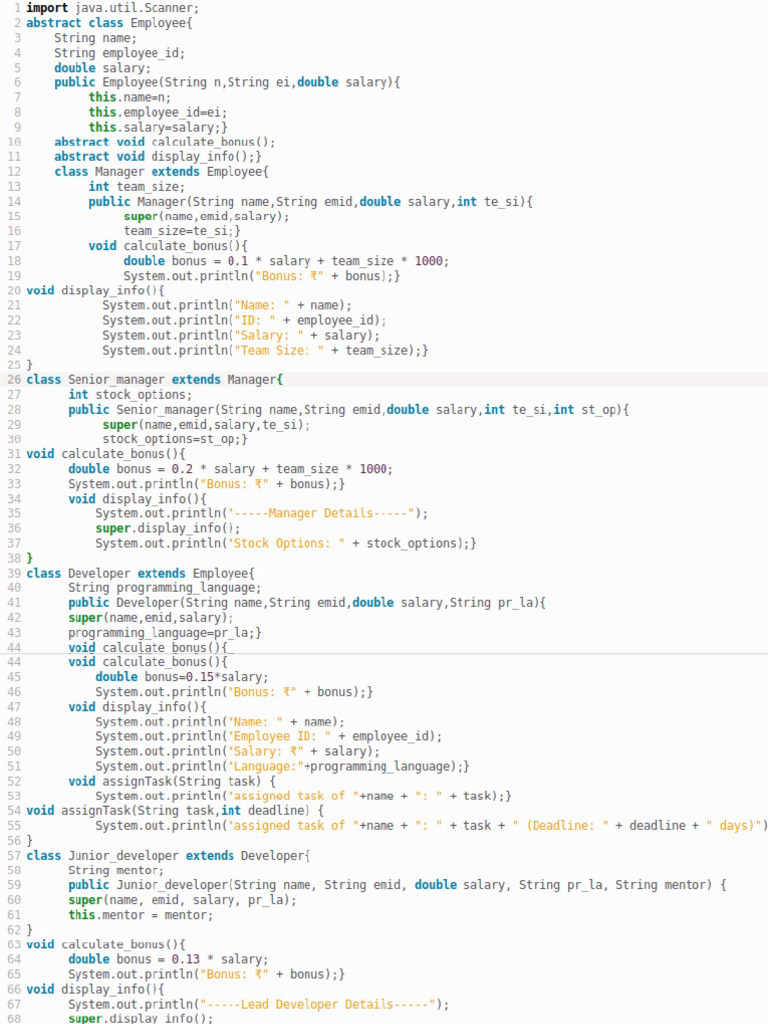Click line number 57 in the gutter
The height and width of the screenshot is (1024, 768).
[14, 856]
